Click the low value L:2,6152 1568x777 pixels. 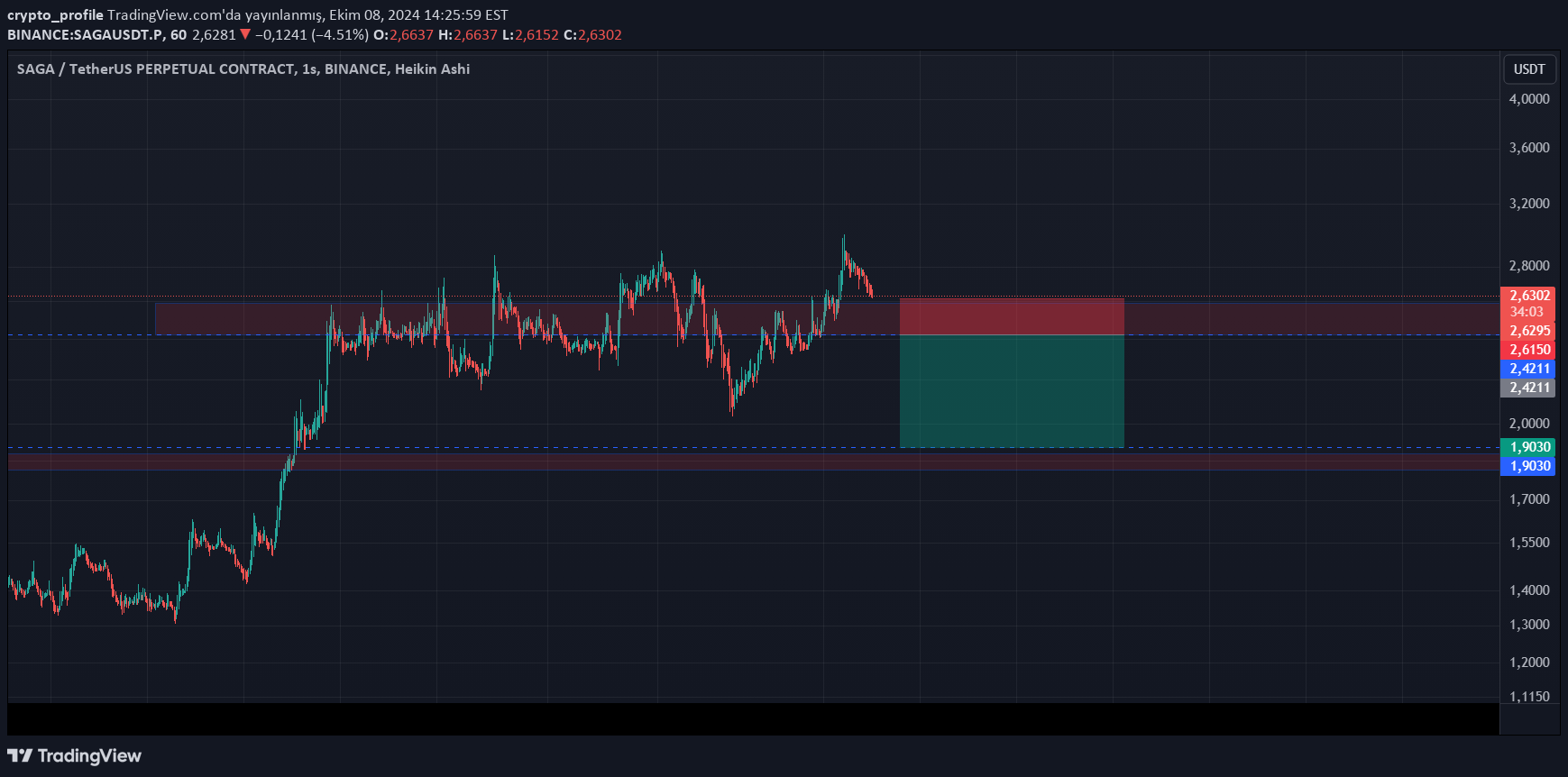pos(530,35)
